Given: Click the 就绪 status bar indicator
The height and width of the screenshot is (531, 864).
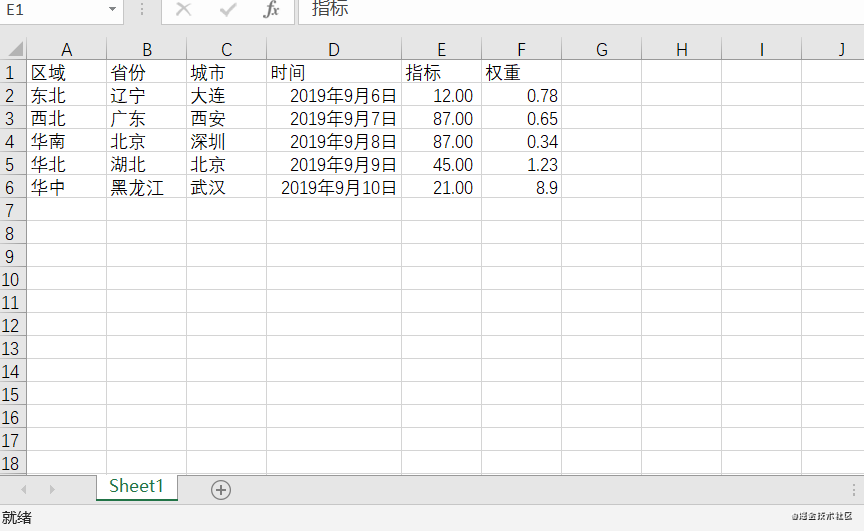Looking at the screenshot, I should (17, 518).
